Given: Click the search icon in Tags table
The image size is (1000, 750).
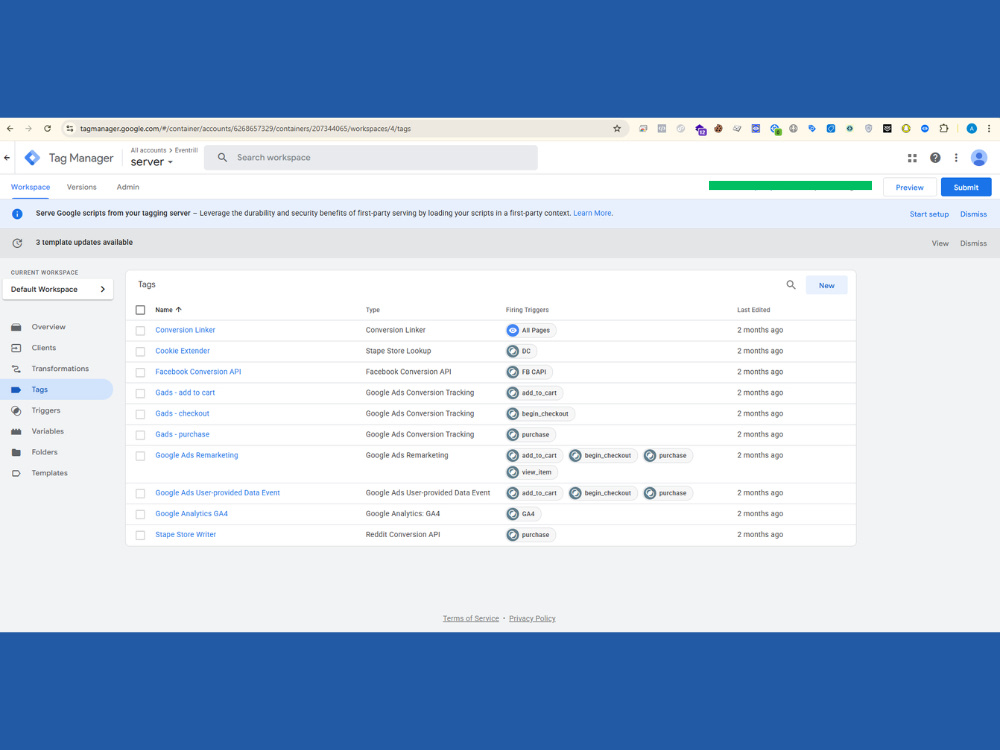Looking at the screenshot, I should pyautogui.click(x=791, y=285).
